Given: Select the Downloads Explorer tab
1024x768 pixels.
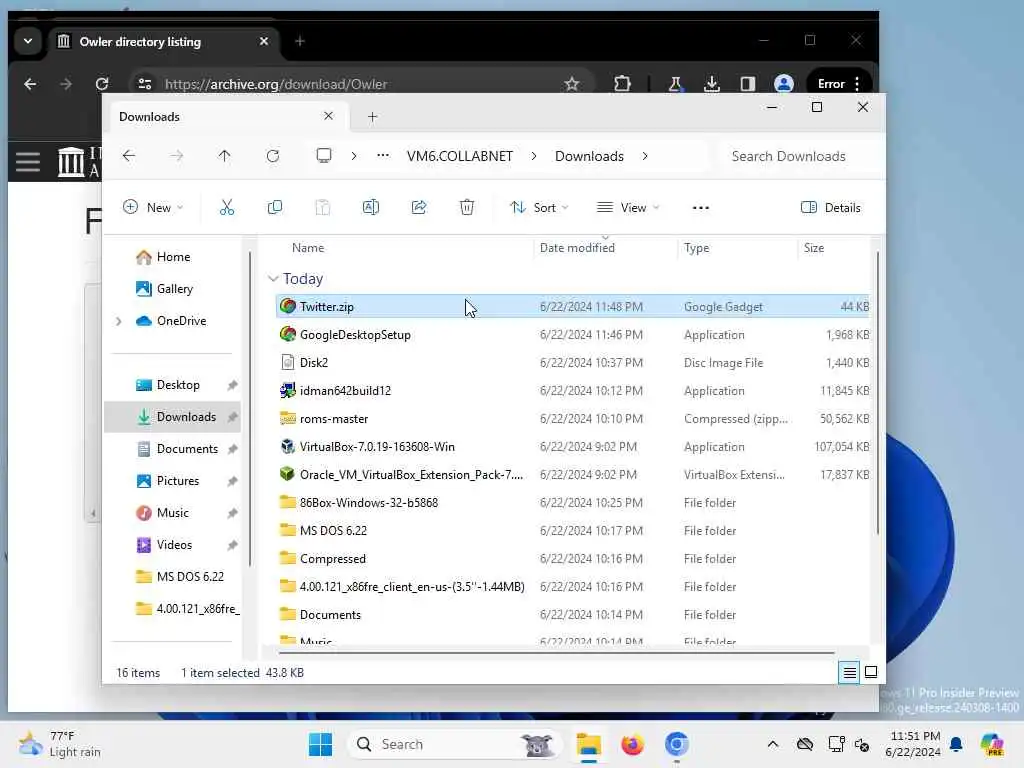Looking at the screenshot, I should pos(227,116).
